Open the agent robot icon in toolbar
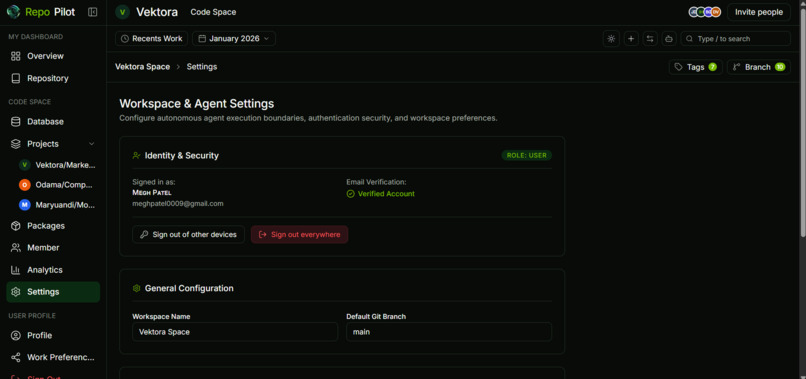 click(x=669, y=39)
